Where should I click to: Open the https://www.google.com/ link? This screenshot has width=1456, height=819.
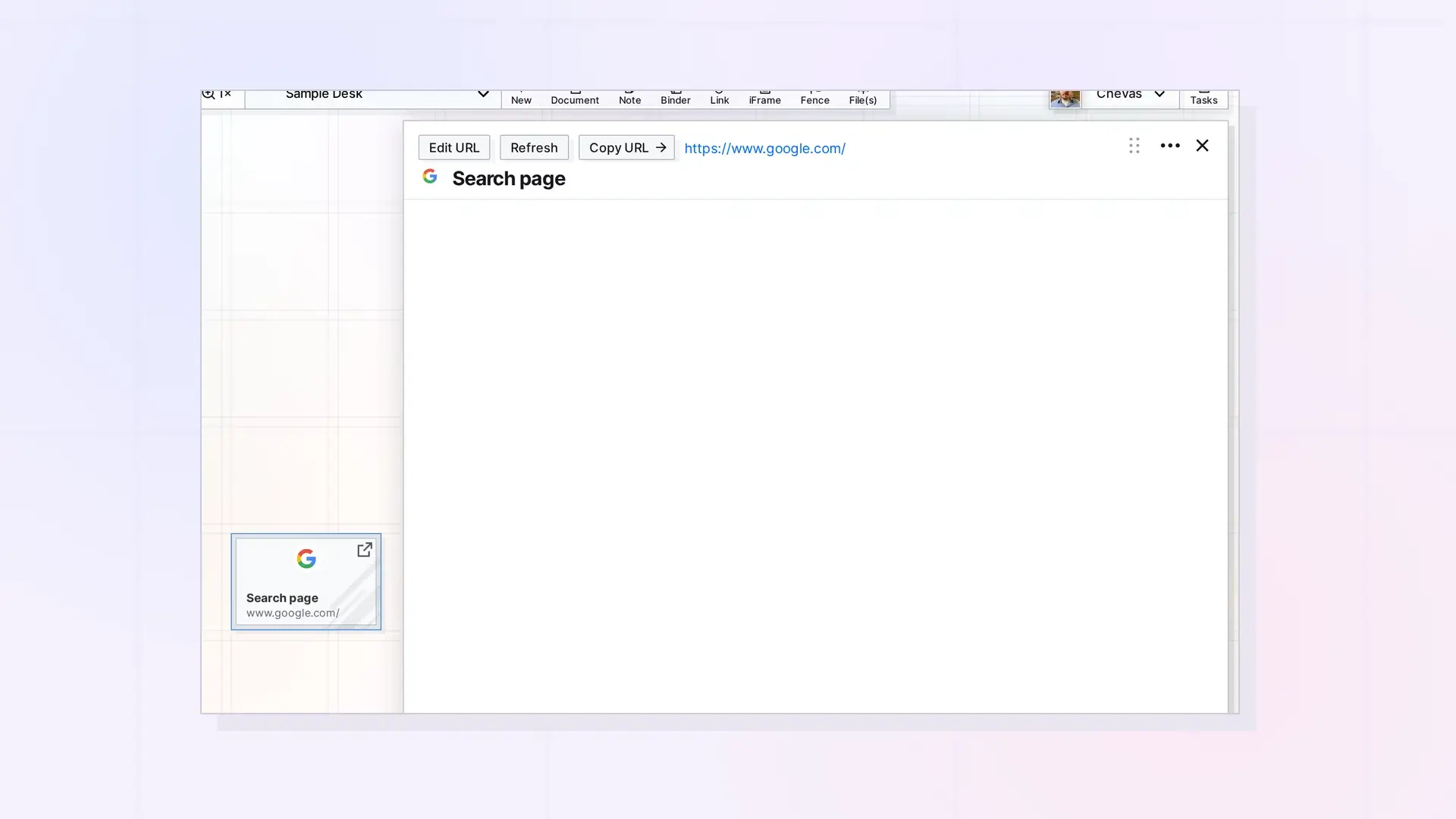(764, 149)
